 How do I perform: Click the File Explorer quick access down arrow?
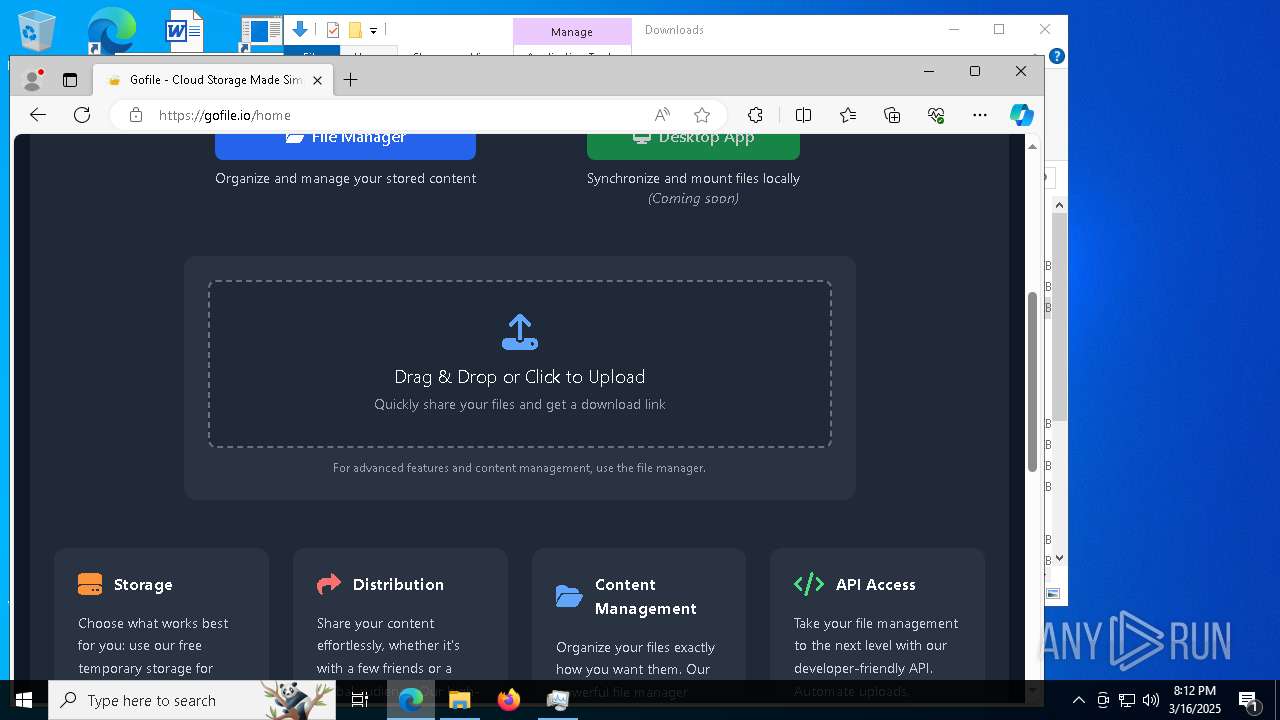[x=300, y=29]
